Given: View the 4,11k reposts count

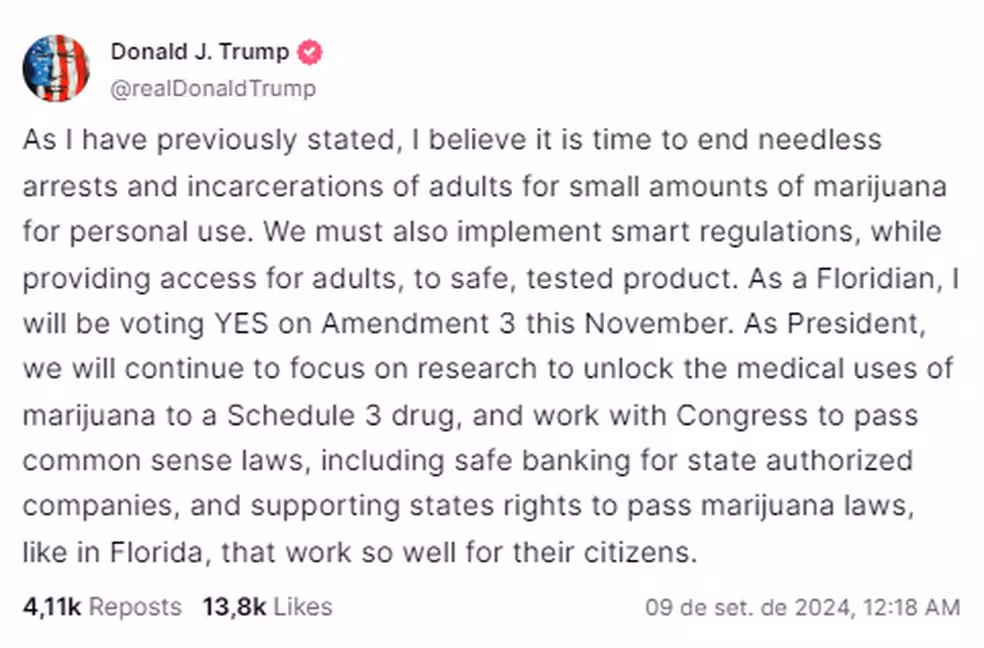Looking at the screenshot, I should point(51,607).
